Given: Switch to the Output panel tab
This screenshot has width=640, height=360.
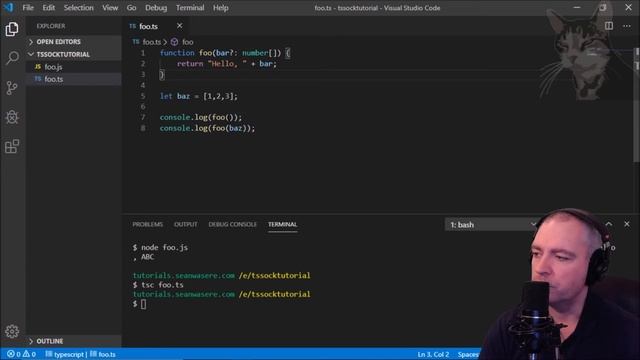Looking at the screenshot, I should [x=186, y=224].
